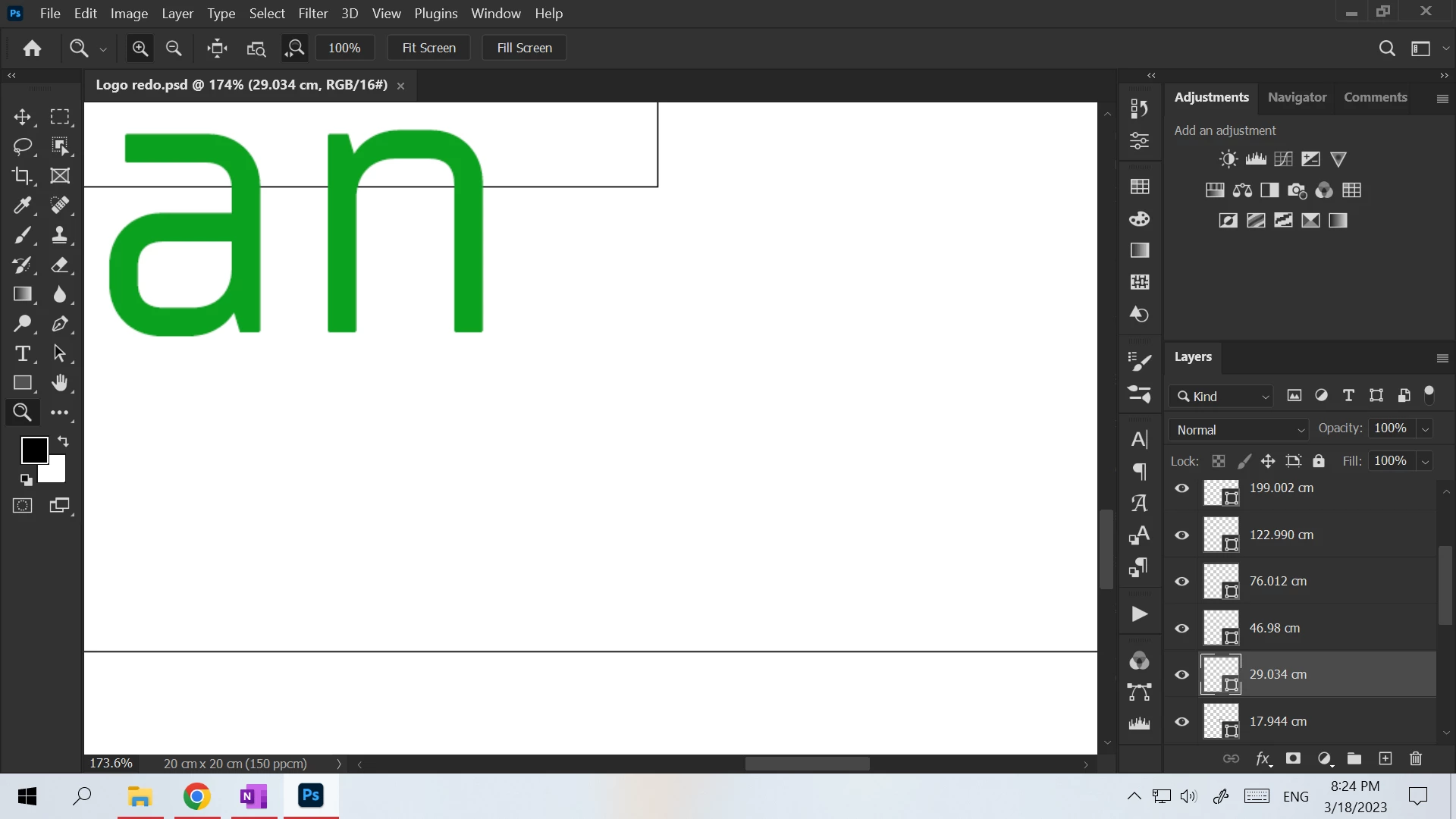The height and width of the screenshot is (819, 1456).
Task: Toggle visibility of the 46.98 cm layer
Action: pos(1181,628)
